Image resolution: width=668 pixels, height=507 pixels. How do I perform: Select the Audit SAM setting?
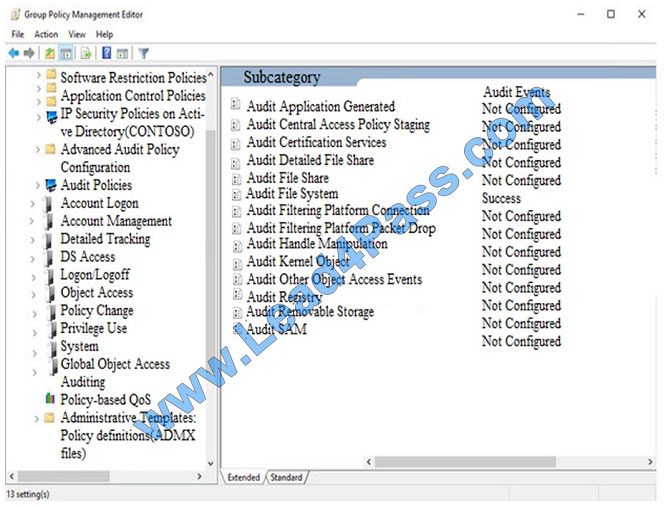point(276,329)
